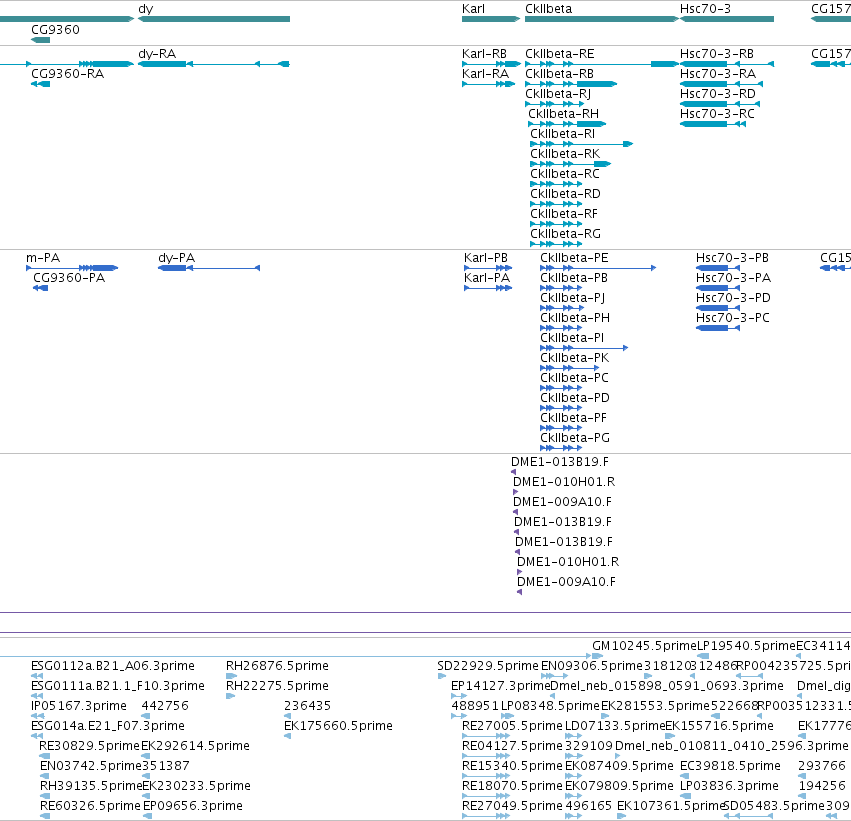Click transcript Hsc70-3-RD

tap(720, 104)
